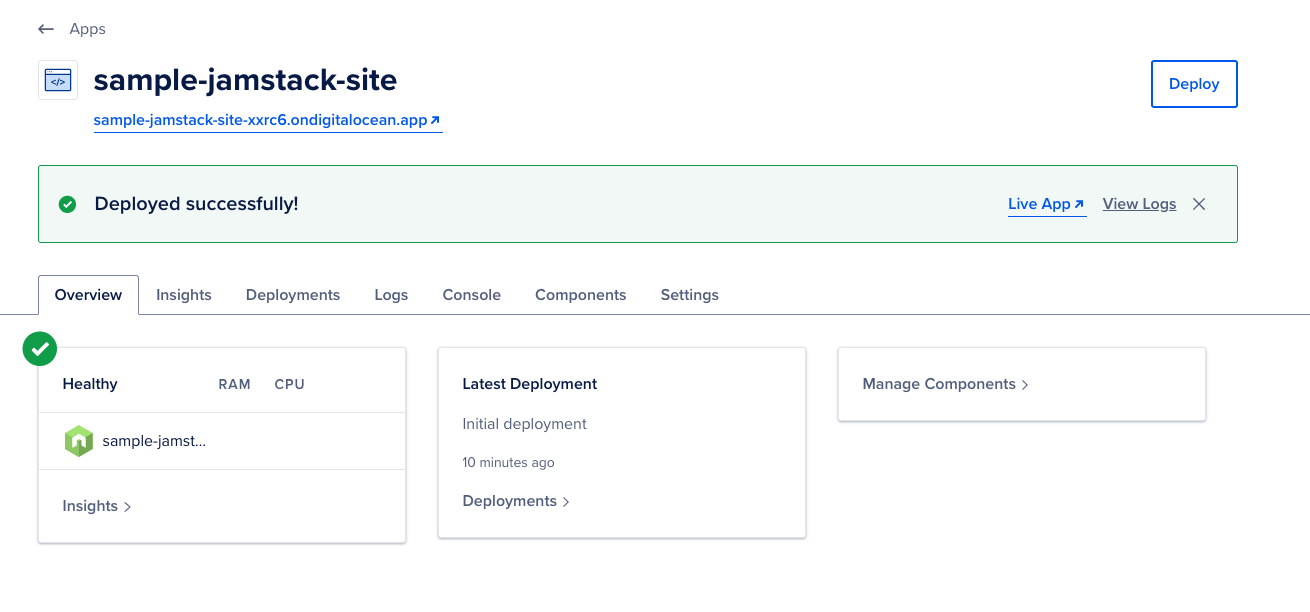Click the Deploy button
The height and width of the screenshot is (612, 1310).
(1194, 84)
